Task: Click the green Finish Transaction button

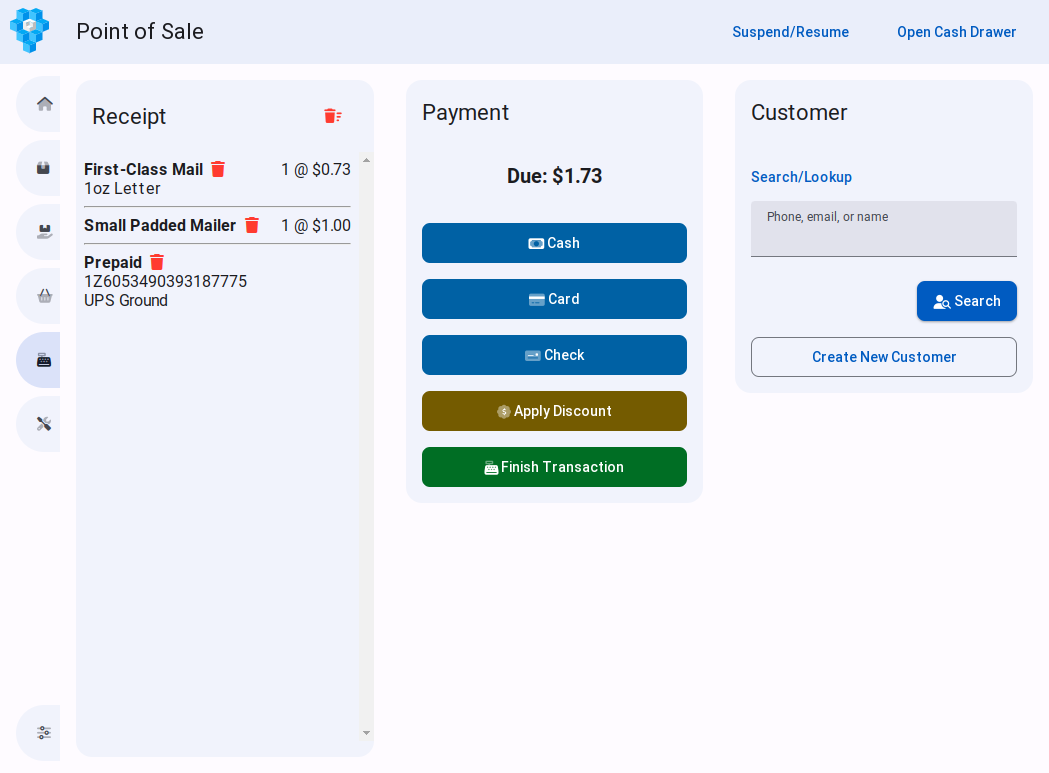Action: [554, 467]
